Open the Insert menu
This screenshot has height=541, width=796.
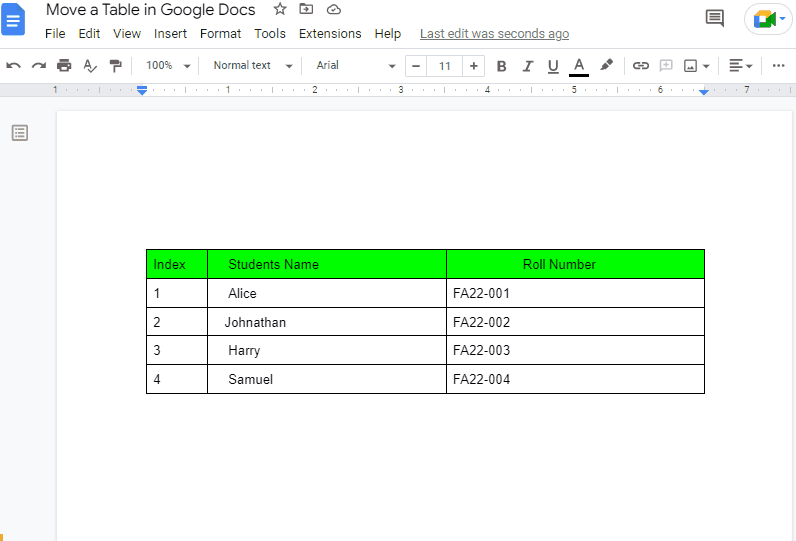pos(170,33)
